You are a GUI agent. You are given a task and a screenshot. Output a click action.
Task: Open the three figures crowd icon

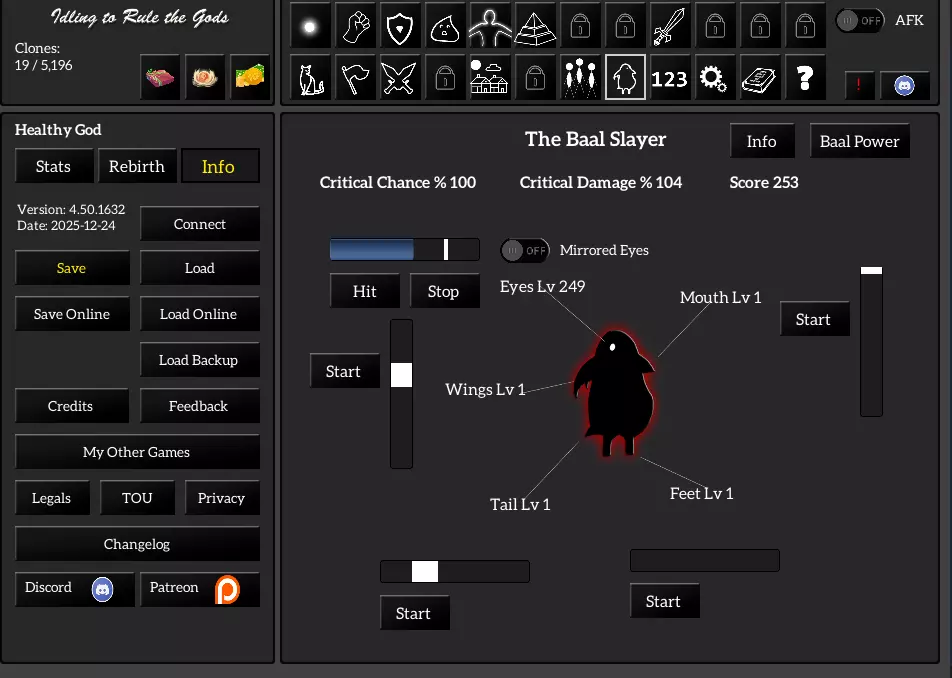[580, 77]
